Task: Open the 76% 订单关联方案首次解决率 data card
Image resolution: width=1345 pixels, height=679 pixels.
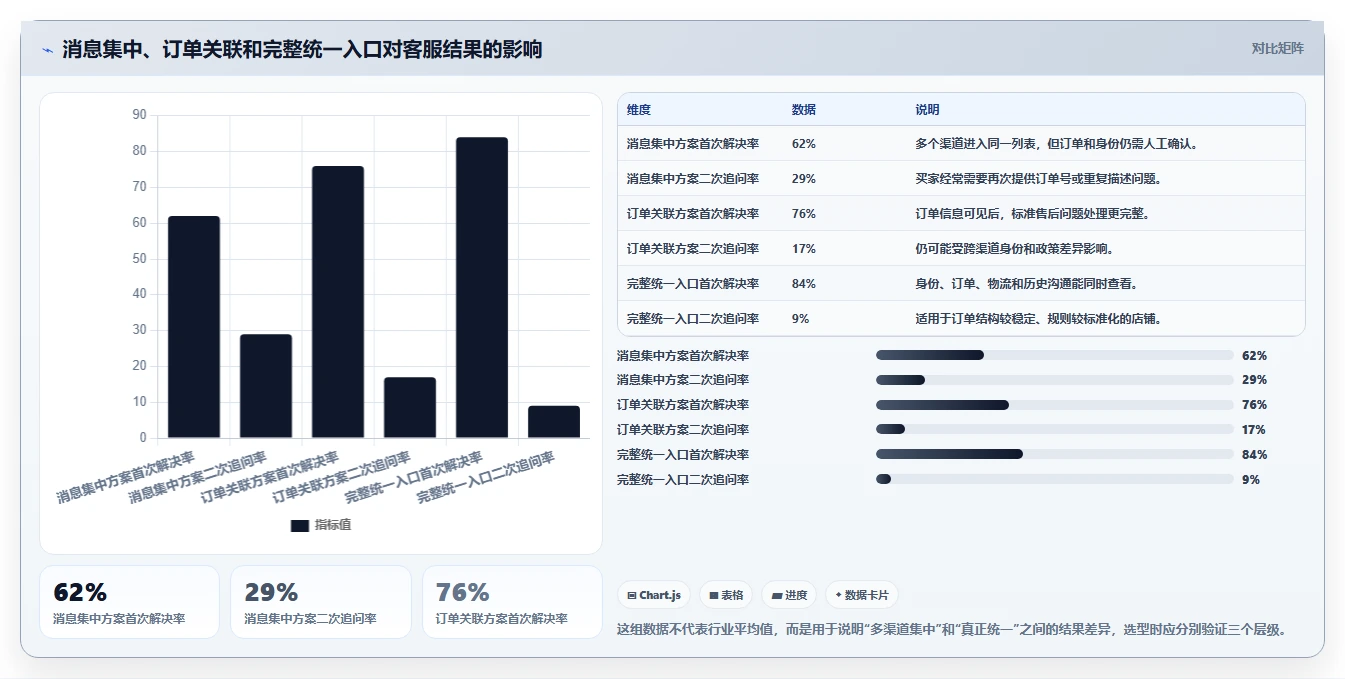Action: point(512,602)
